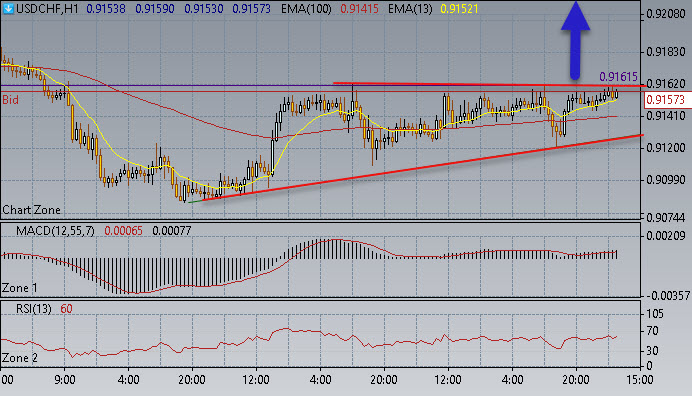Click the red upper resistance trendline
The width and height of the screenshot is (692, 396).
[488, 84]
